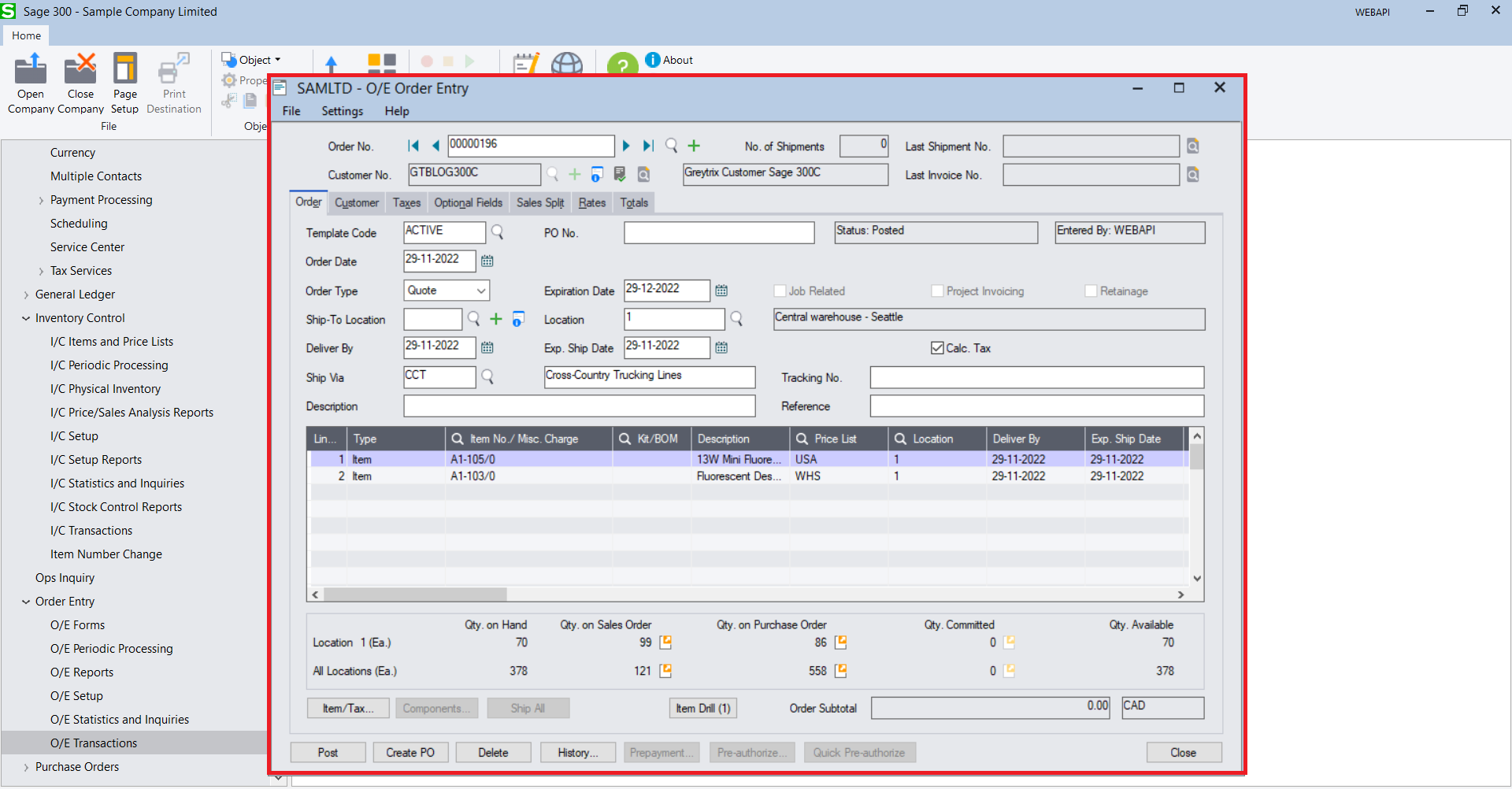
Task: Toggle Calc. Tax checkbox
Action: click(937, 348)
